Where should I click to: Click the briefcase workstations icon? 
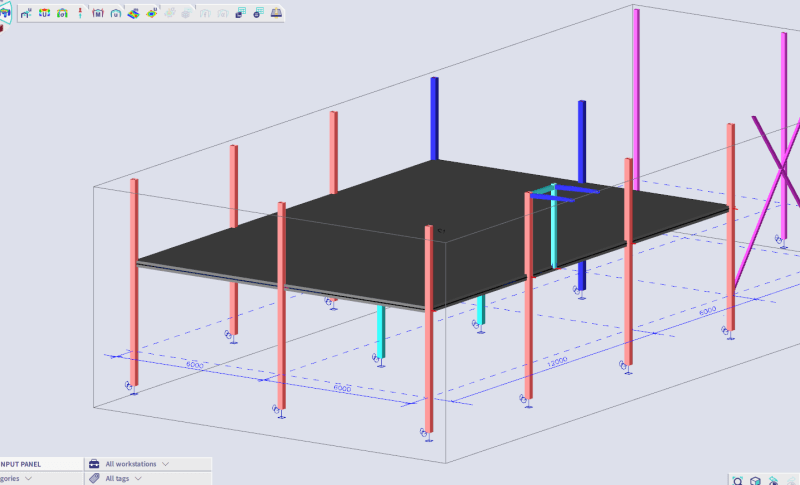(94, 464)
